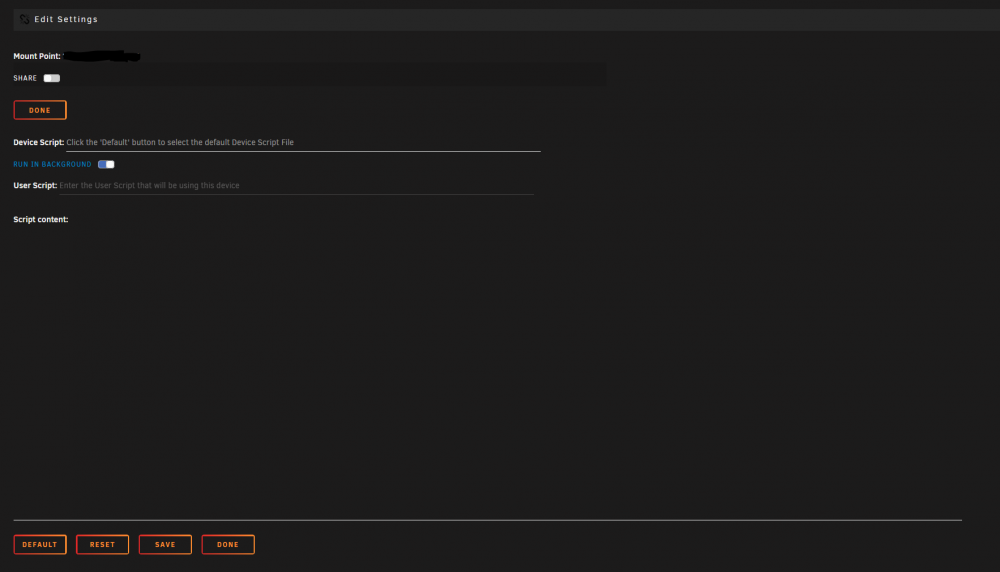Click the redacted Mount Point value
Viewport: 1000px width, 572px height.
(101, 56)
